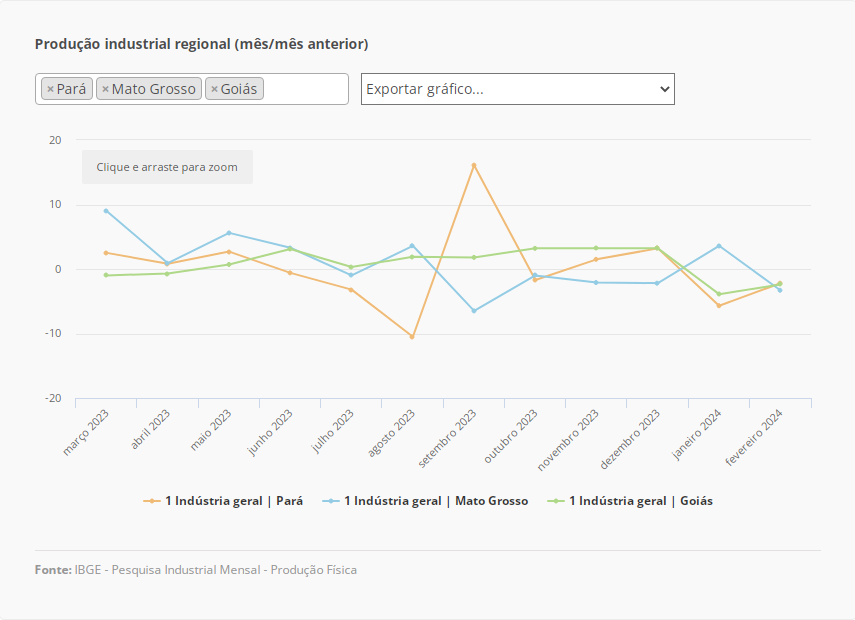Remove the Mato Grosso tag via x icon
855x620 pixels.
point(105,89)
